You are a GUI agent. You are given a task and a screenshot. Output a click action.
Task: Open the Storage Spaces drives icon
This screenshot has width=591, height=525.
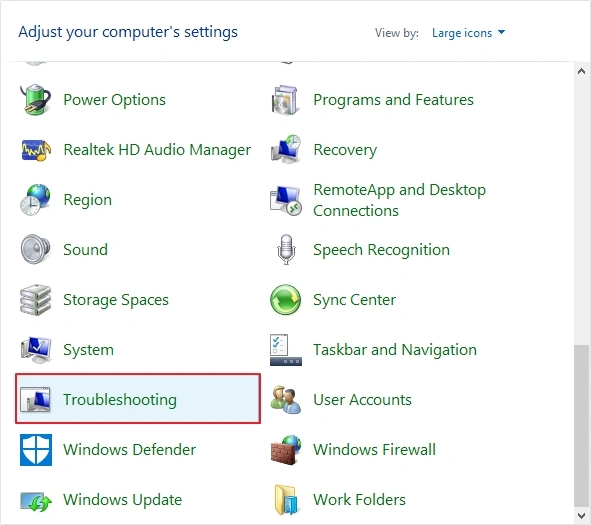pos(35,300)
